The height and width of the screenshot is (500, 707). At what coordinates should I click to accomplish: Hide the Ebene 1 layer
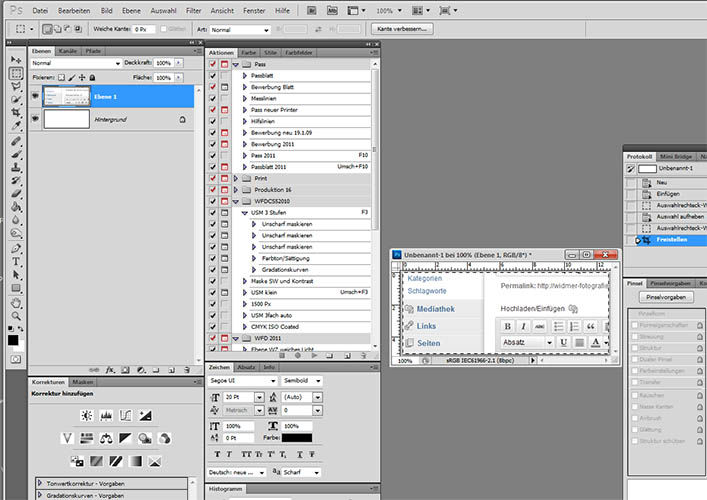(37, 96)
